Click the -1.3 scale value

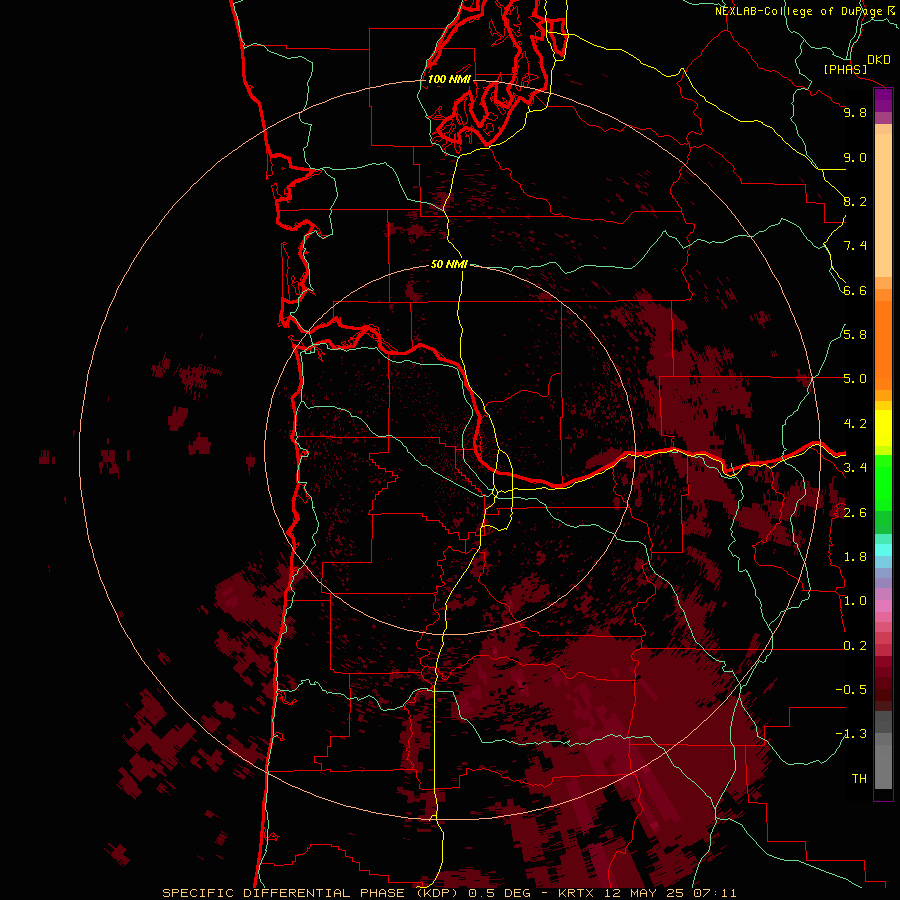click(851, 734)
